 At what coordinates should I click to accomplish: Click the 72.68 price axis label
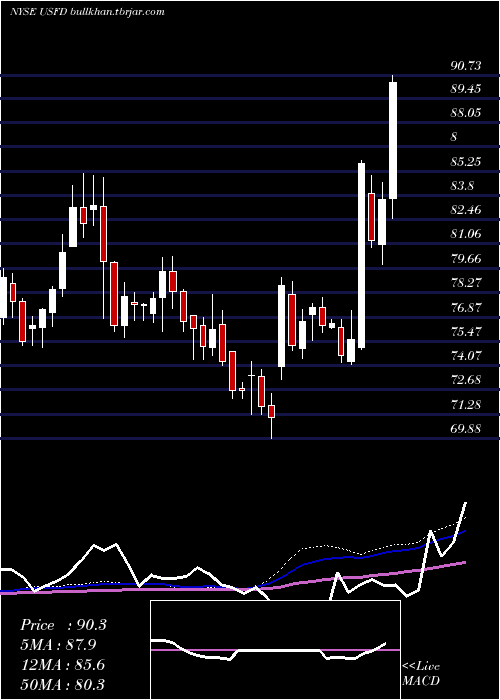(466, 380)
